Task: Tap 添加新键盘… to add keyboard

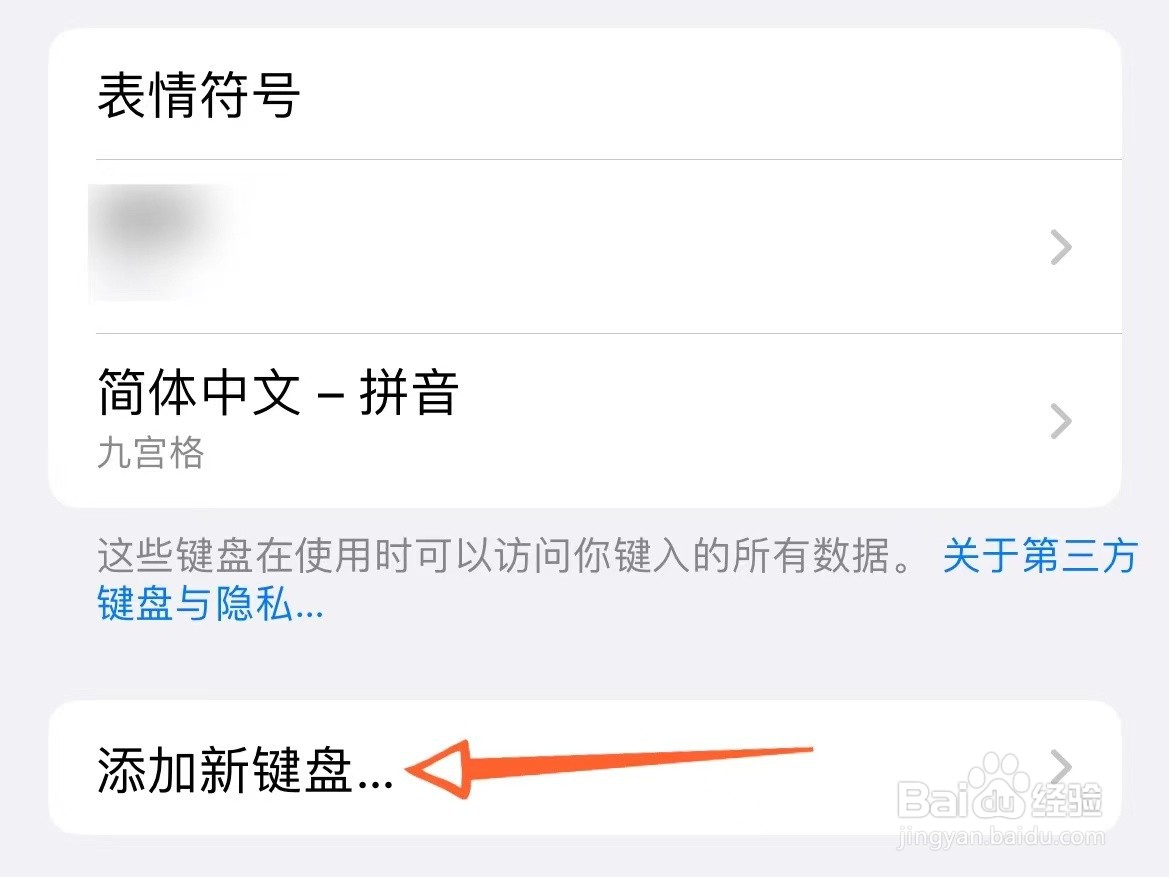Action: click(x=585, y=767)
